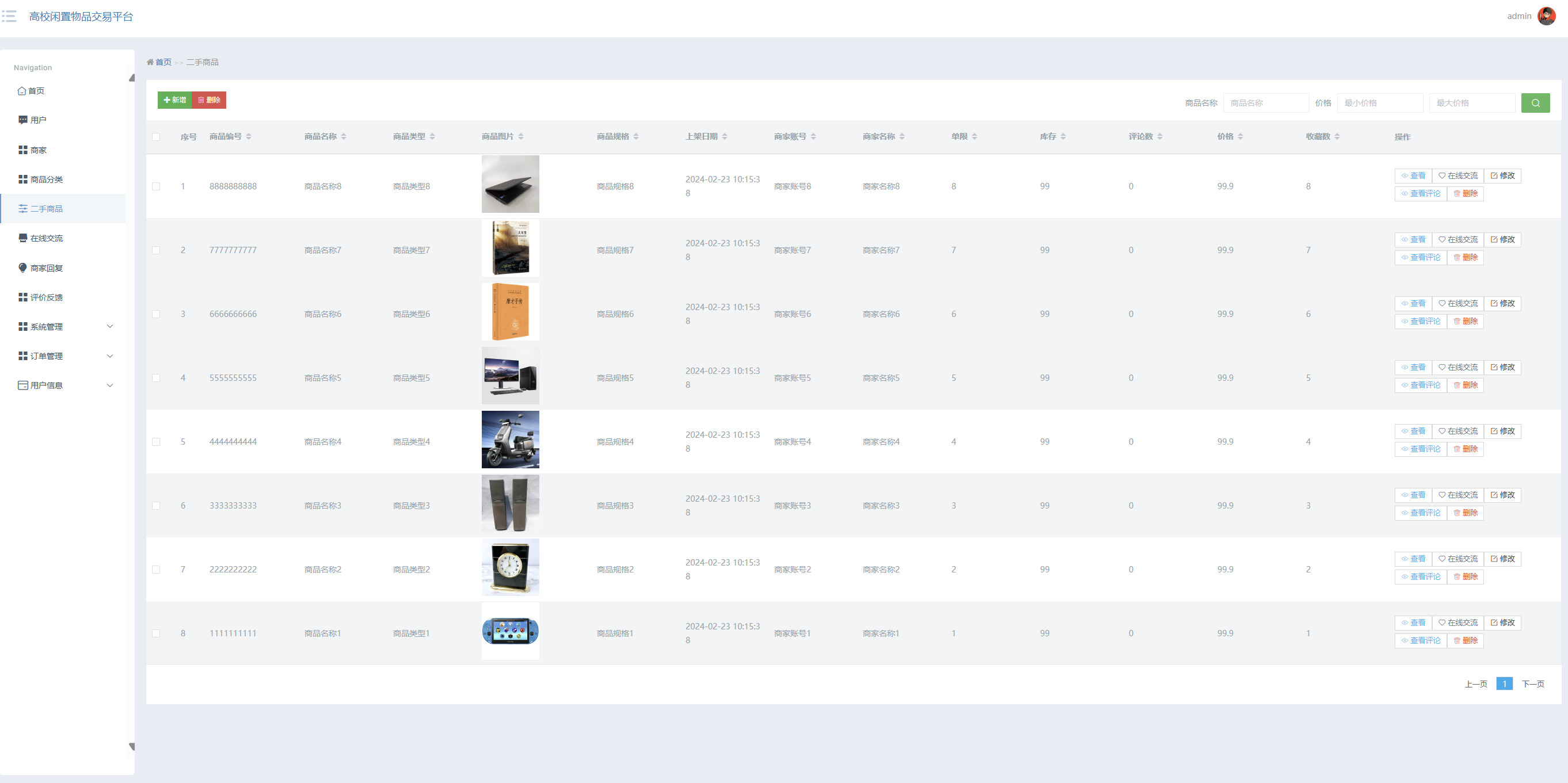Sort by 价格 column arrows

point(1240,136)
